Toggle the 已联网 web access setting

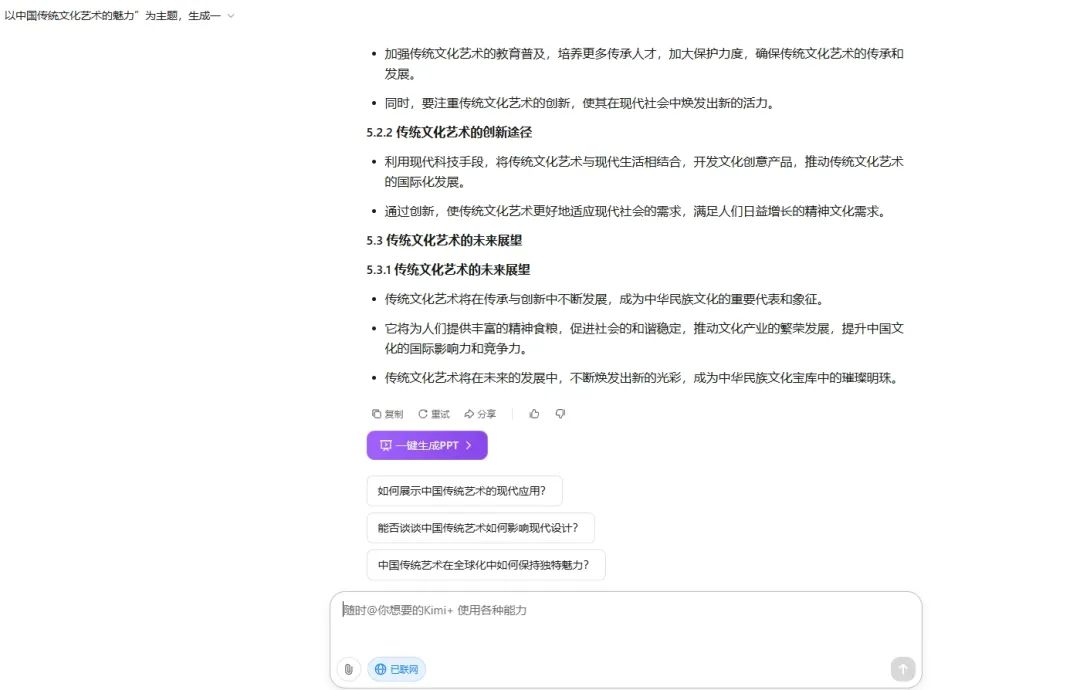point(397,669)
